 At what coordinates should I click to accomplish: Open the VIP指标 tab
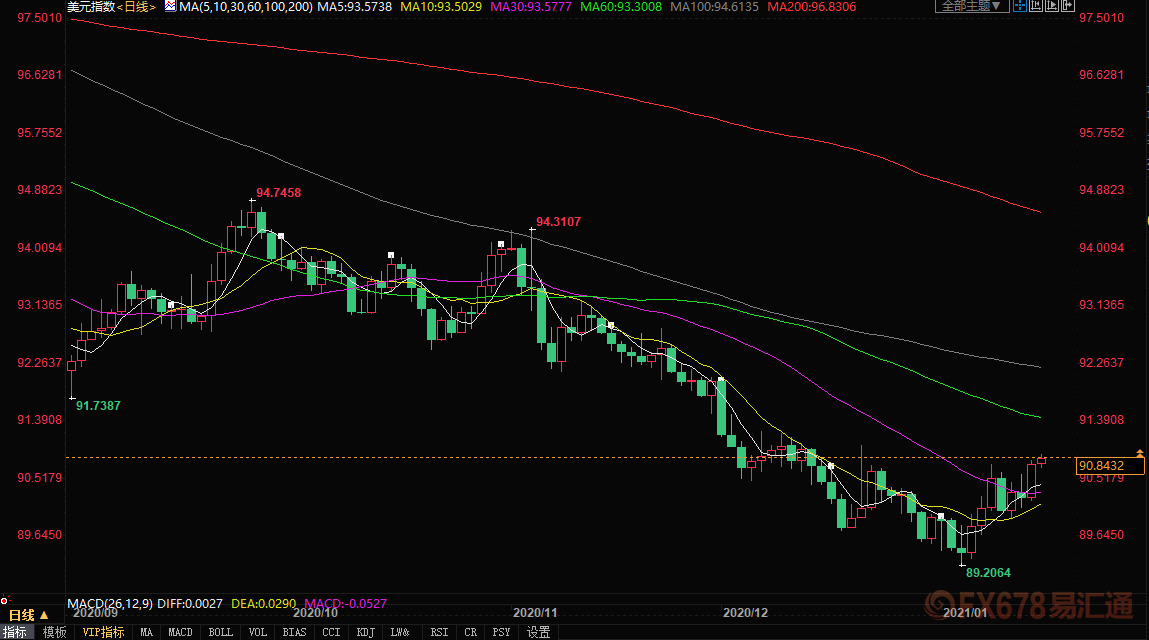(x=103, y=632)
